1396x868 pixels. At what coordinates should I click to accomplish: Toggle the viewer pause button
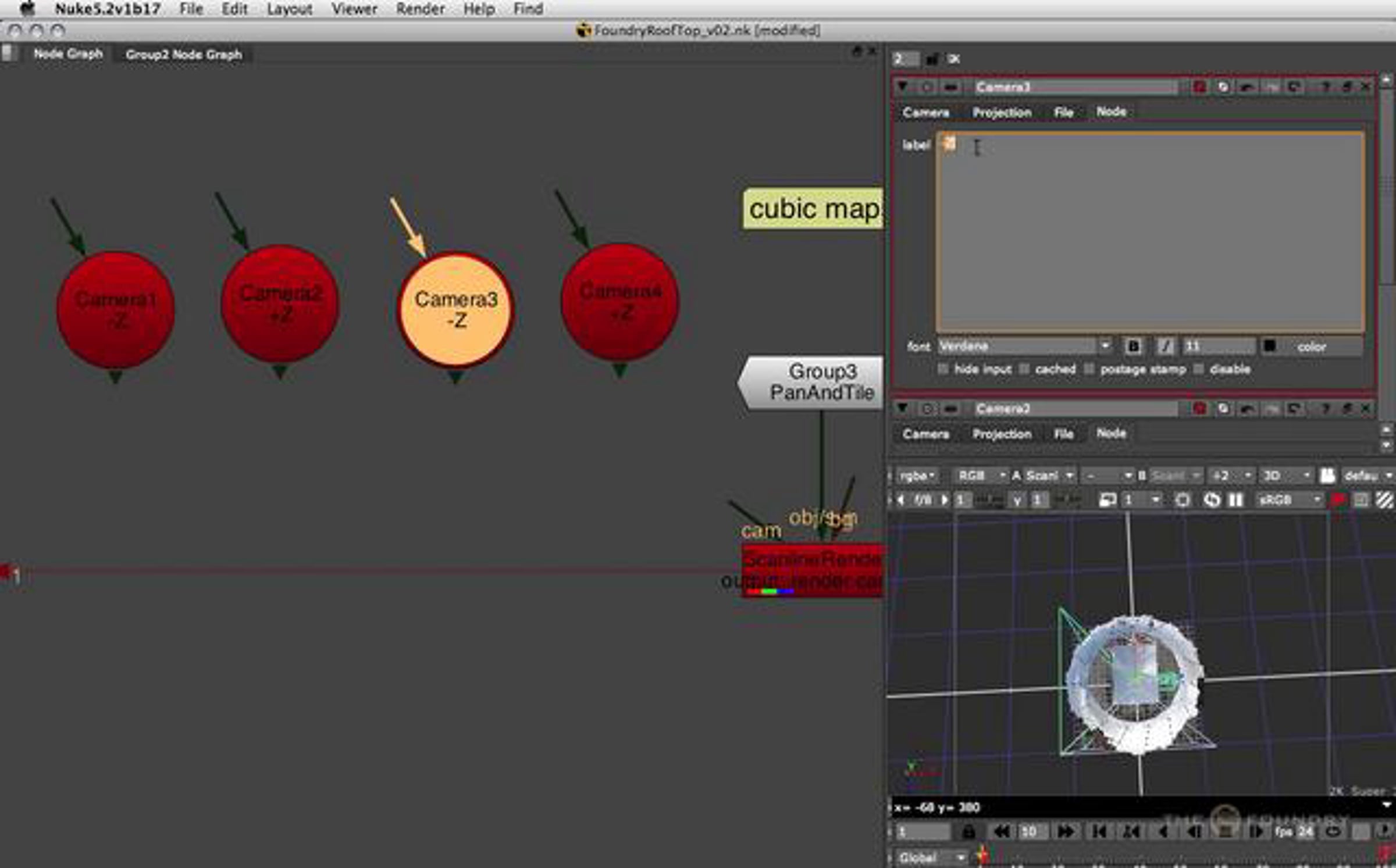coord(1235,500)
